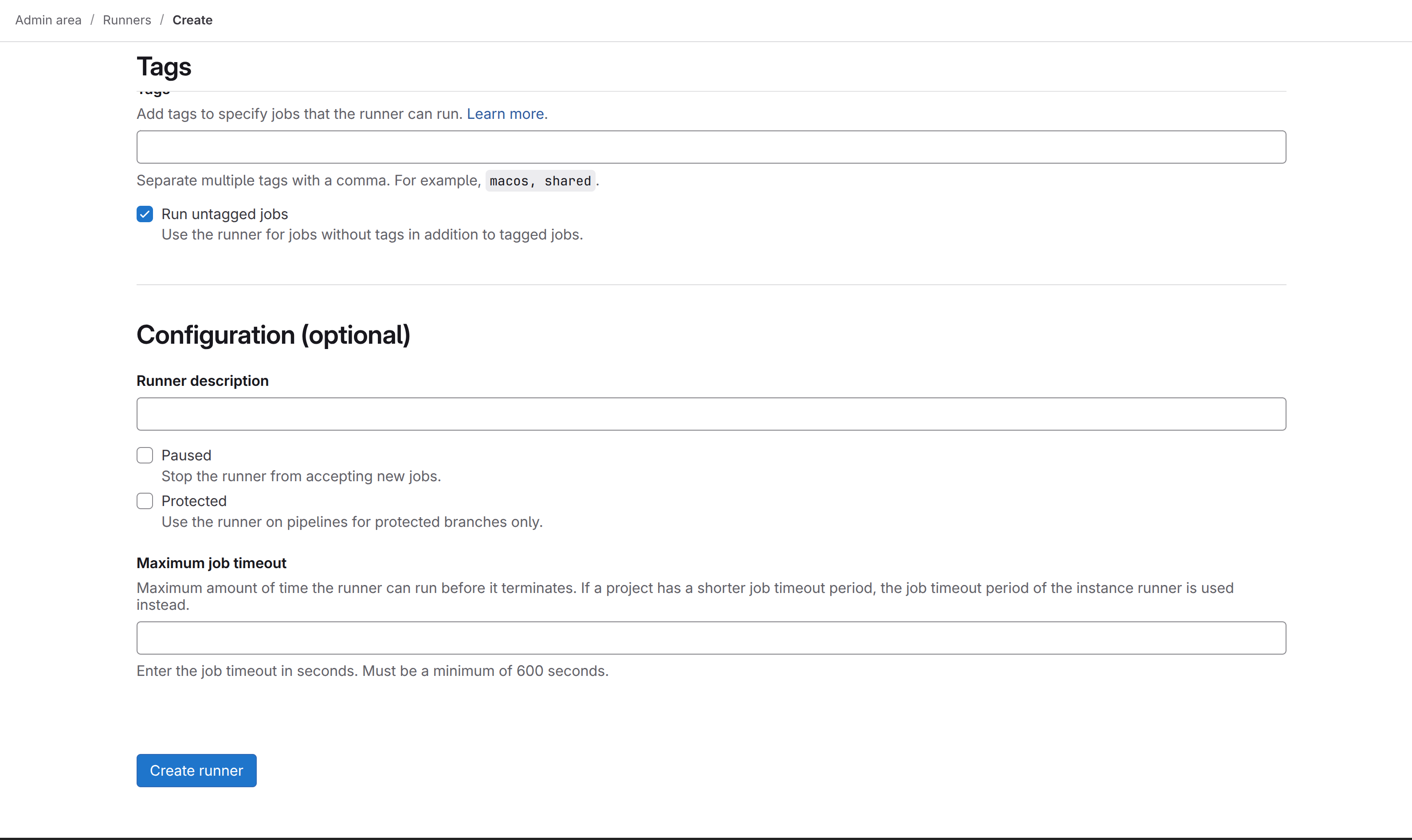Click the Tags section heading

pyautogui.click(x=164, y=67)
